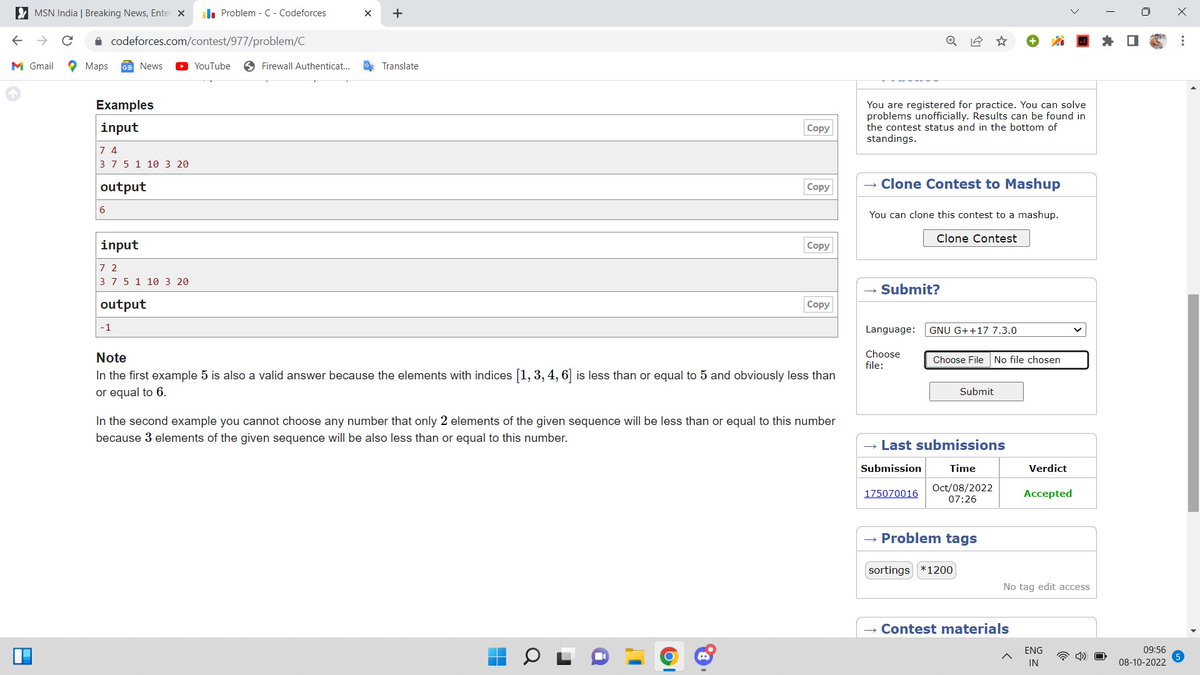Click the Choose File button
The height and width of the screenshot is (675, 1200).
[958, 360]
